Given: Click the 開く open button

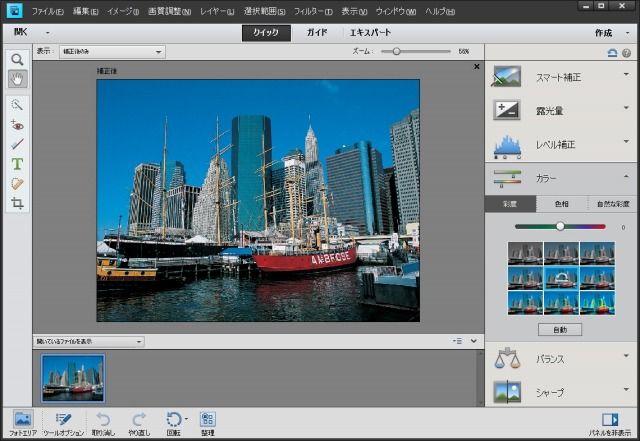Looking at the screenshot, I should (21, 32).
